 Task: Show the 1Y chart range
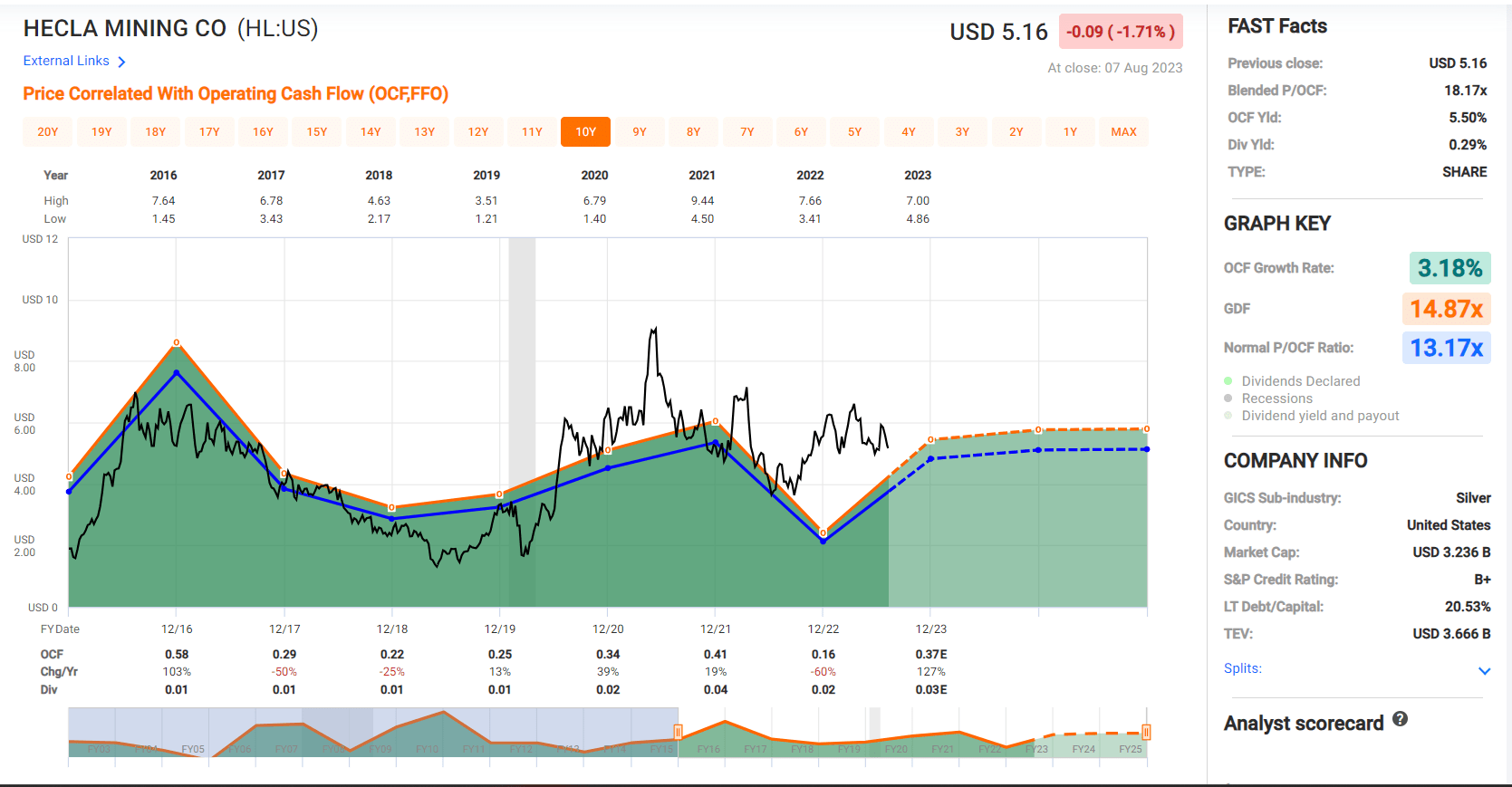1070,132
